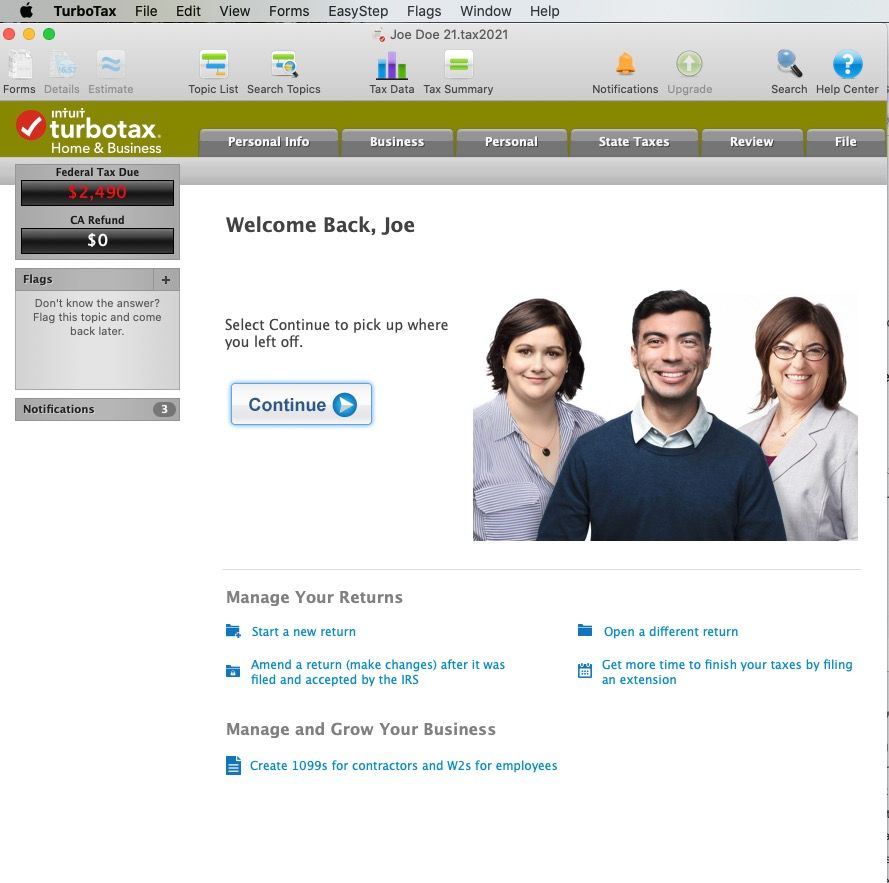Click the Flags panel header
The image size is (889, 883).
coord(84,280)
